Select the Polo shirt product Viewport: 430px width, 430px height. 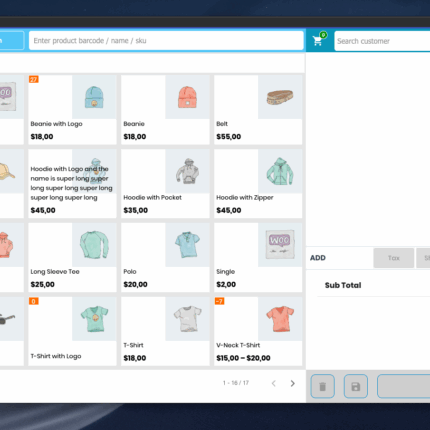(x=165, y=258)
